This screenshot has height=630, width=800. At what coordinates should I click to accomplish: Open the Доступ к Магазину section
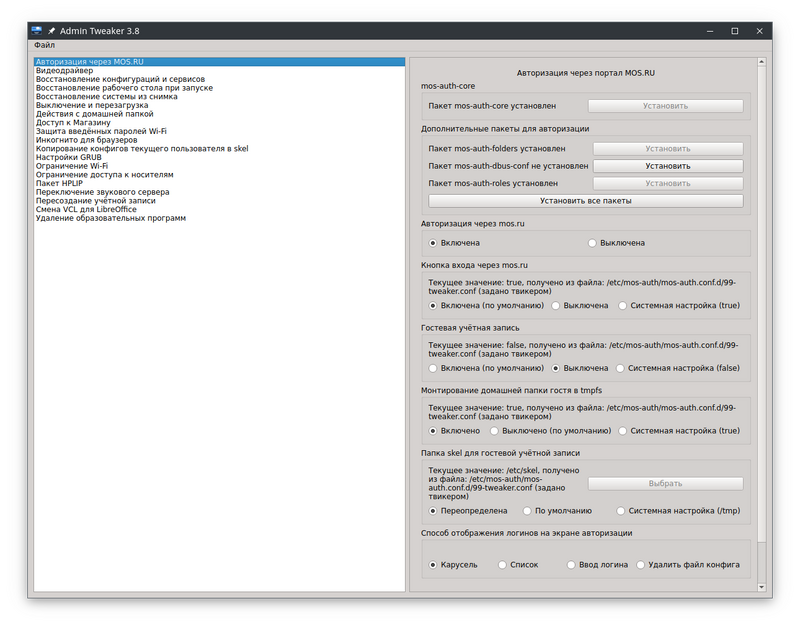(69, 123)
